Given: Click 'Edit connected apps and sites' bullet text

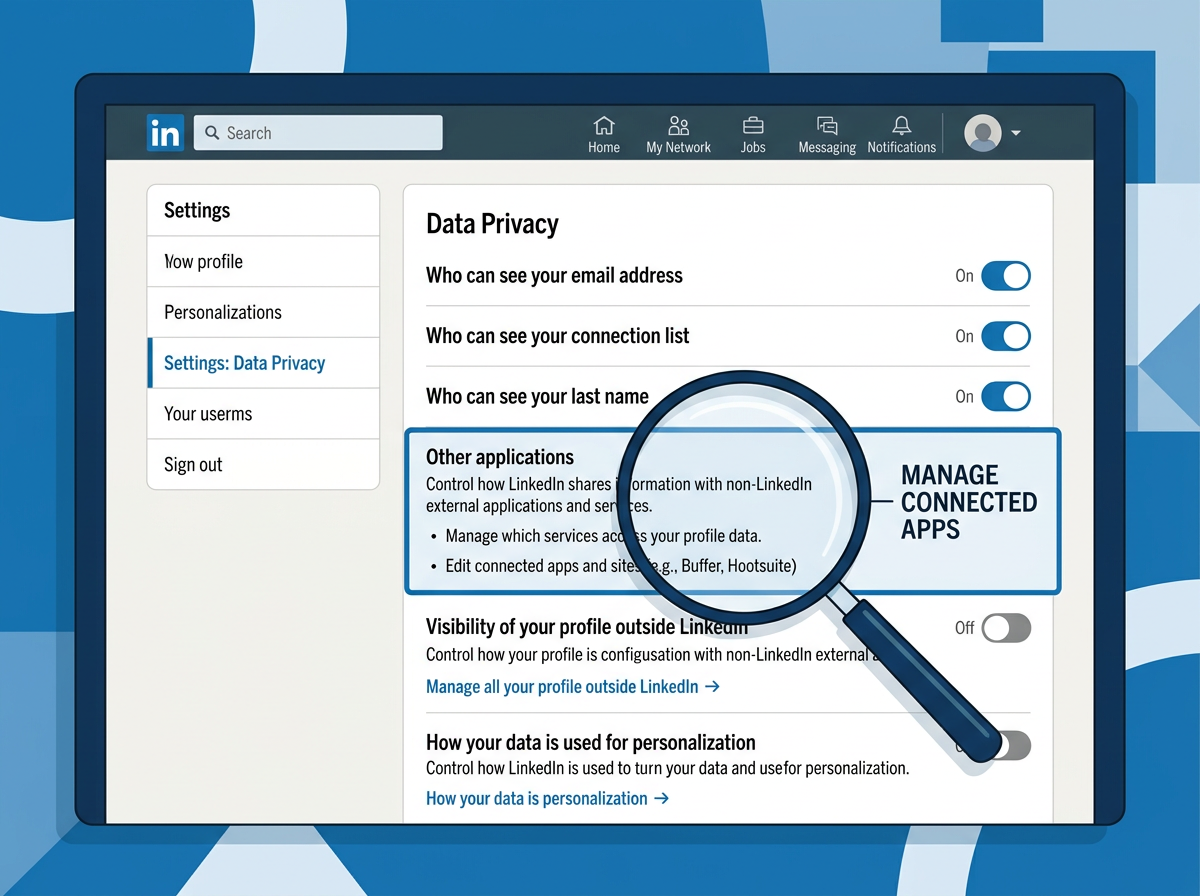Looking at the screenshot, I should tap(621, 566).
